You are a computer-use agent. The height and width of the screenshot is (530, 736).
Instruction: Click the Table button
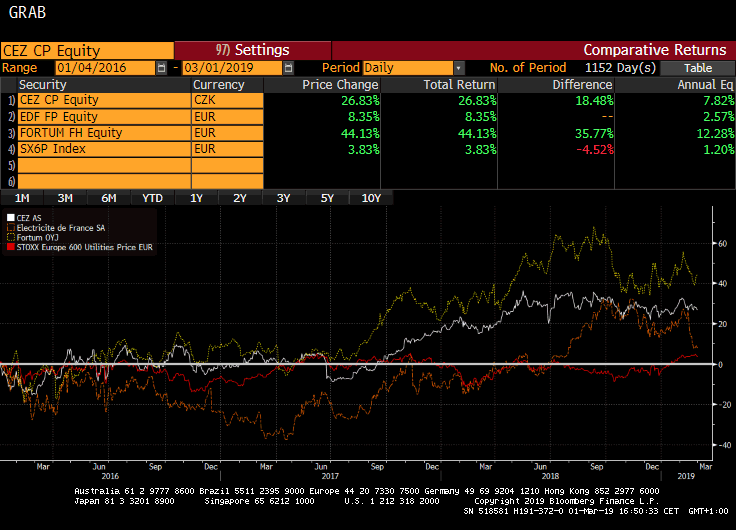click(698, 68)
